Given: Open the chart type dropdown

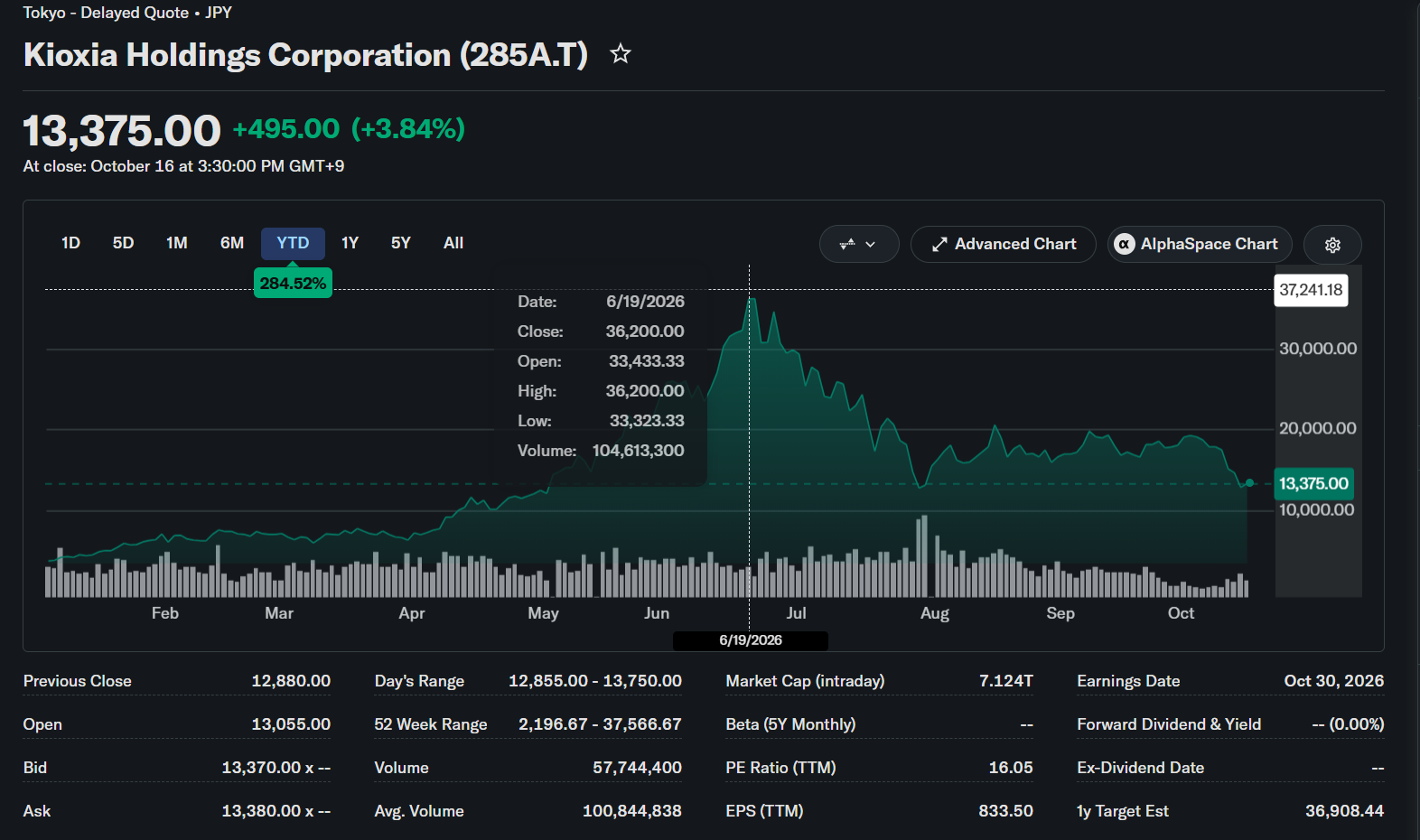Looking at the screenshot, I should [x=859, y=244].
